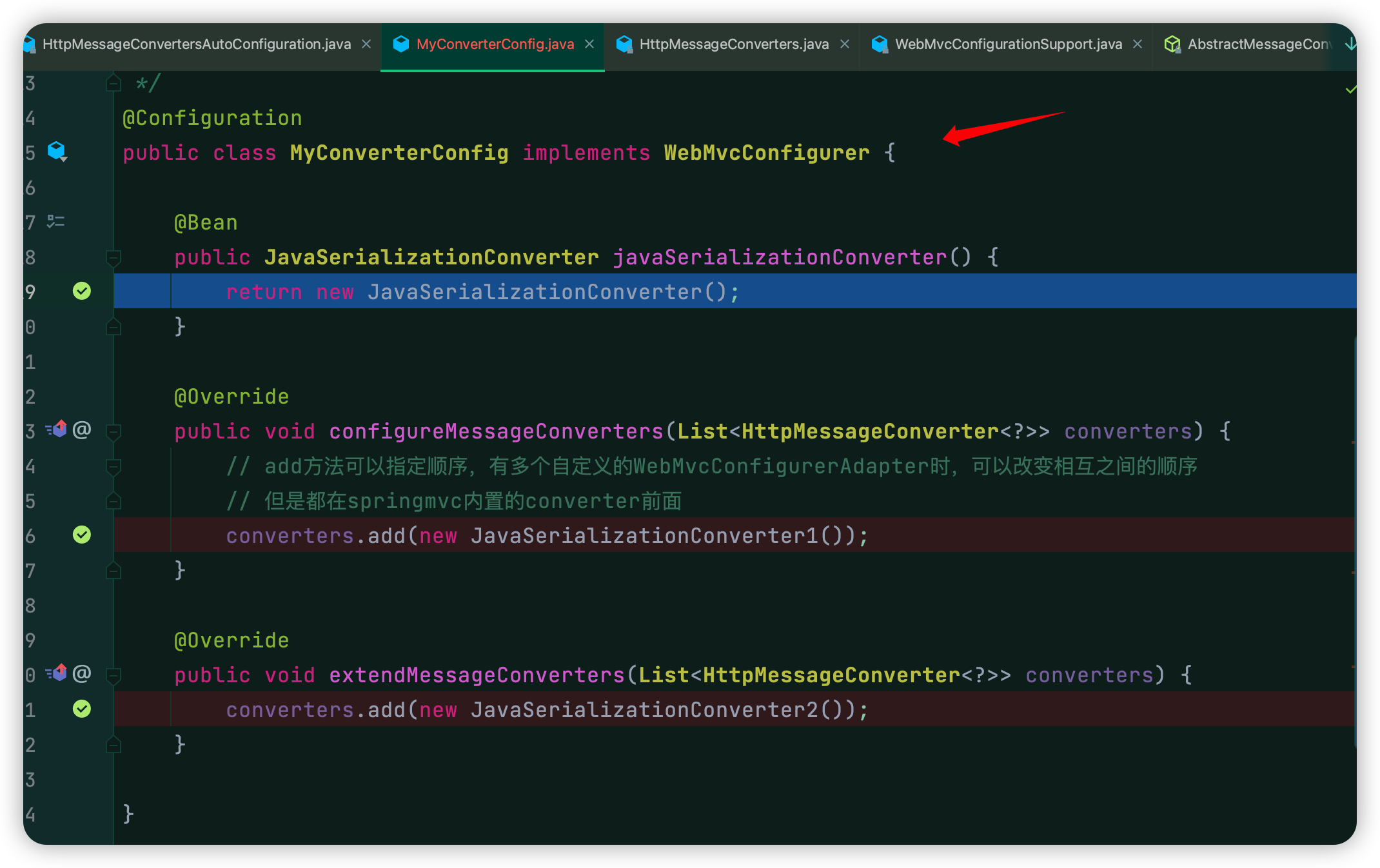Toggle breakpoint on return new JavaSerializationConverter line
Image resolution: width=1380 pixels, height=868 pixels.
coord(82,291)
